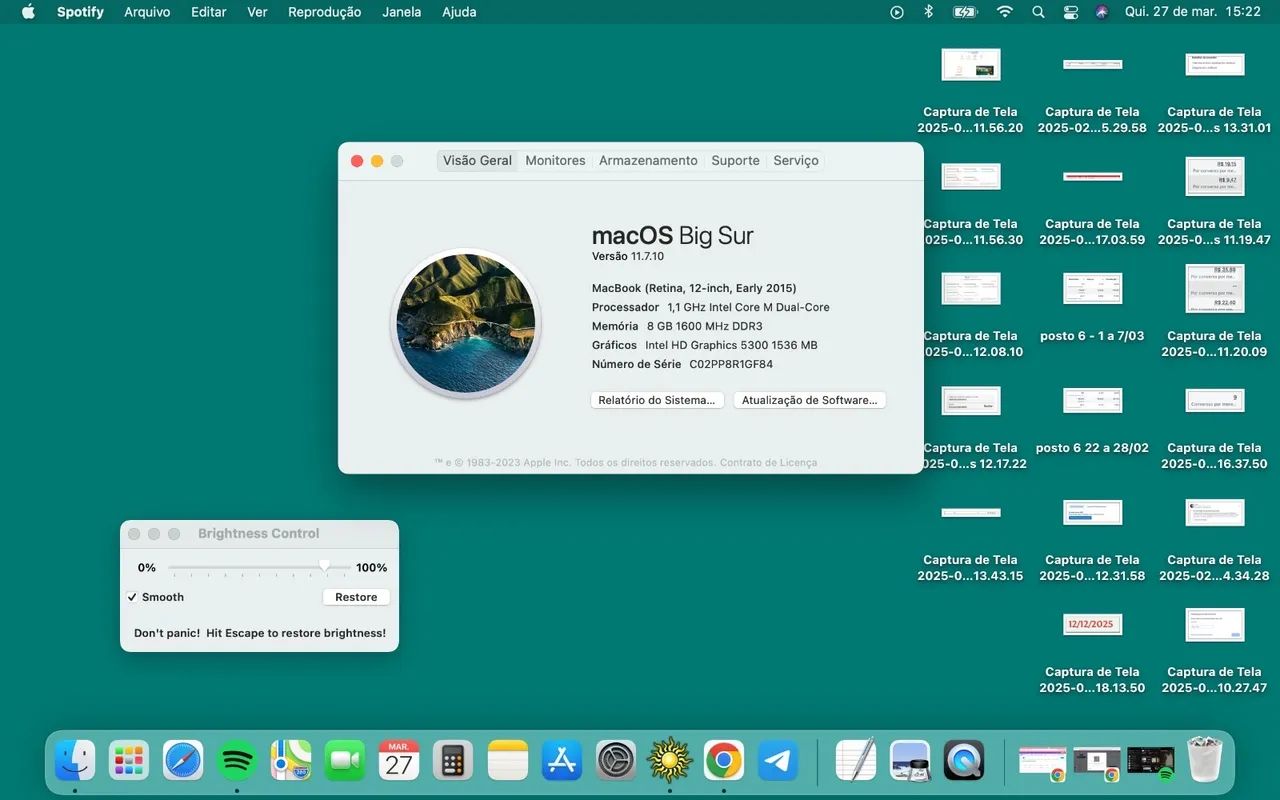The width and height of the screenshot is (1280, 800).
Task: Open Preview app in the Dock
Action: (x=911, y=761)
